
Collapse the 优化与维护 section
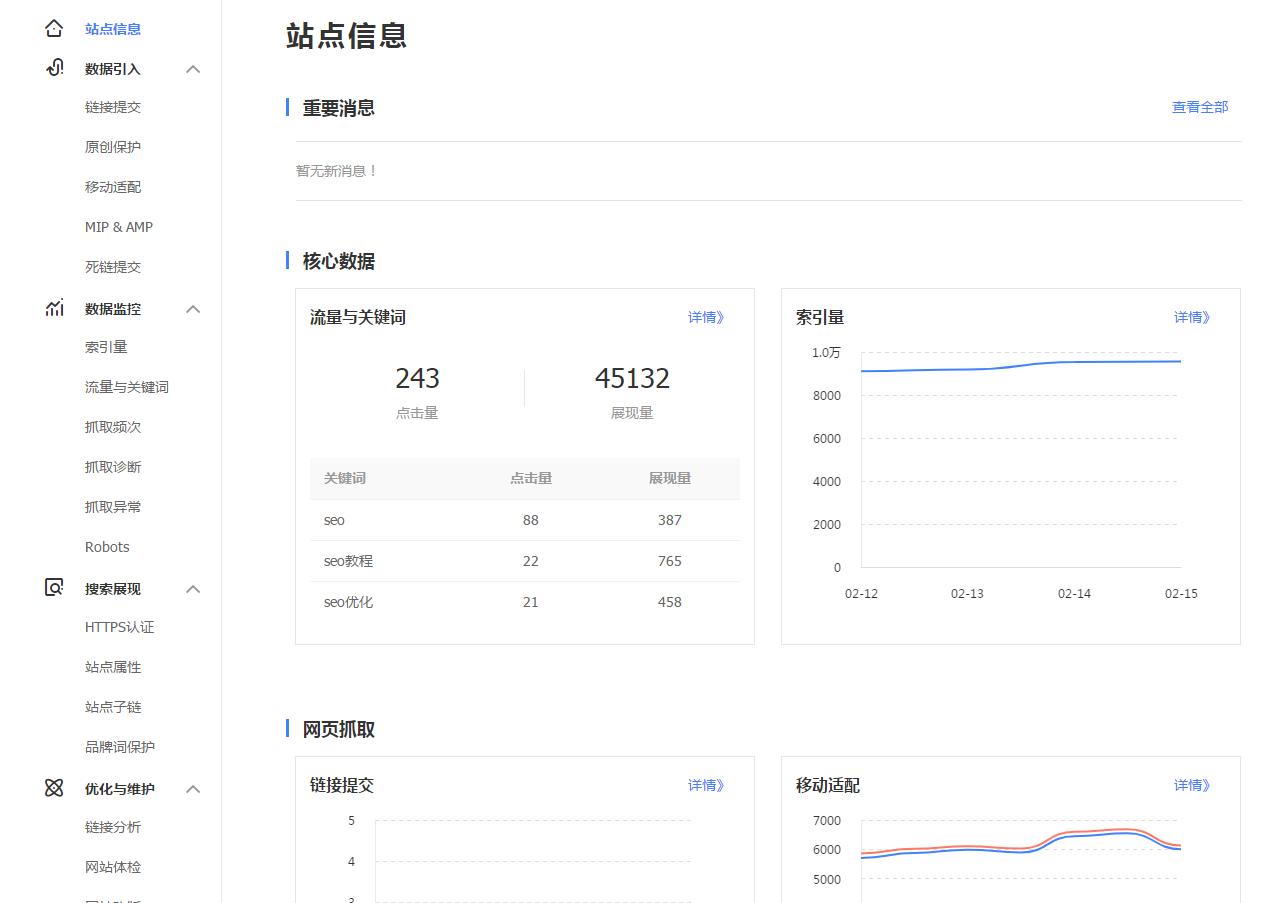coord(193,788)
